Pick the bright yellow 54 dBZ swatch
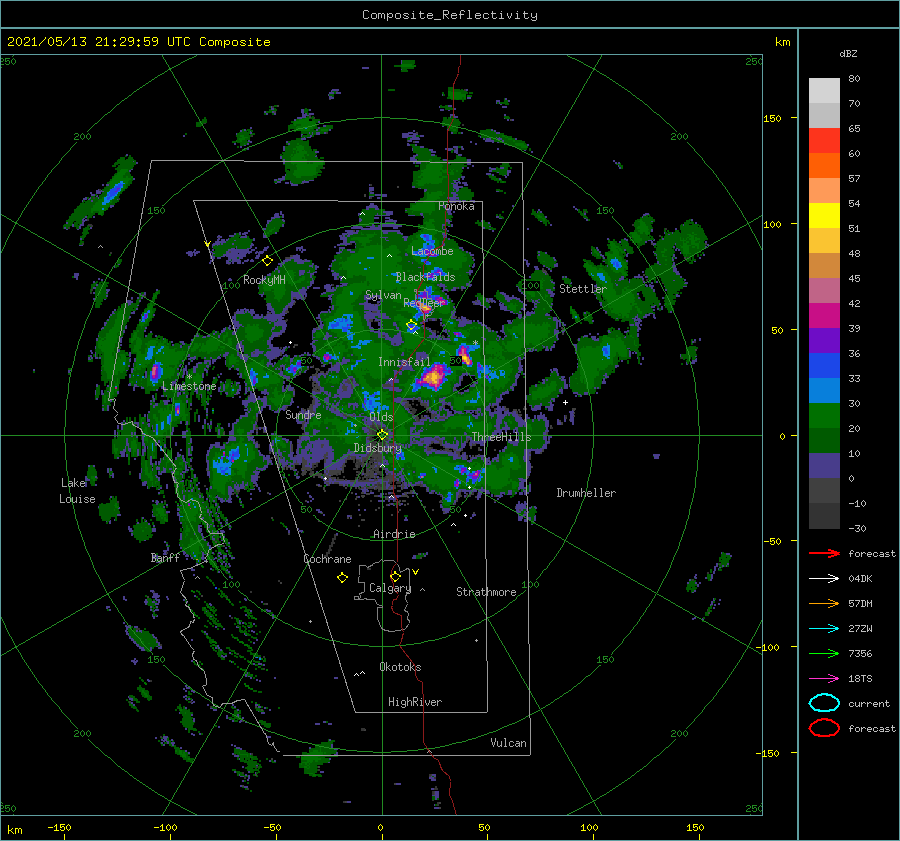This screenshot has width=900, height=841. [x=824, y=215]
